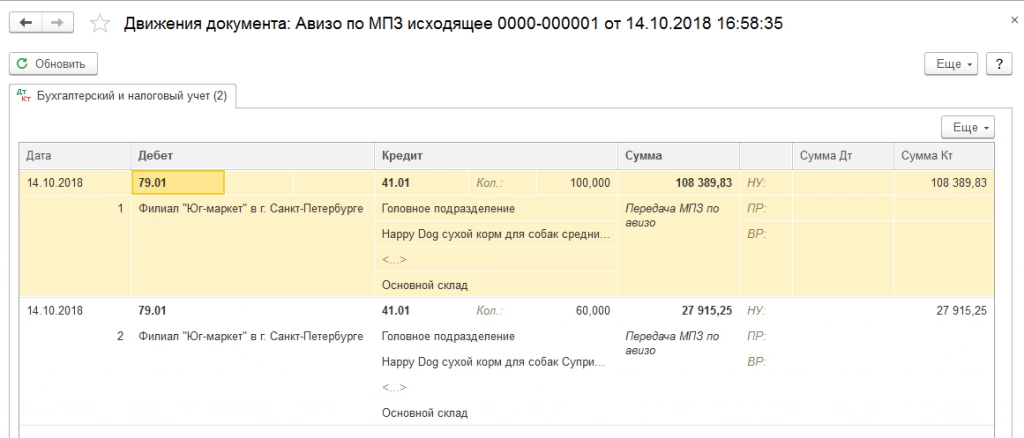Select Бухгалтерский и налоговый учет tab
Viewport: 1024px width, 438px height.
coord(122,96)
